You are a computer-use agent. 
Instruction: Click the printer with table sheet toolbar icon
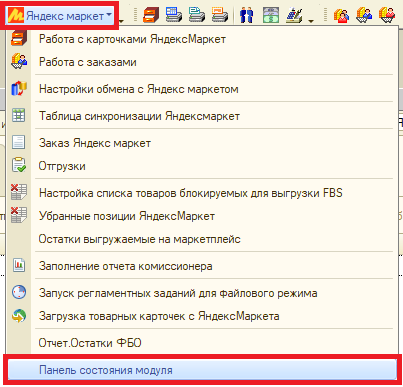(174, 15)
